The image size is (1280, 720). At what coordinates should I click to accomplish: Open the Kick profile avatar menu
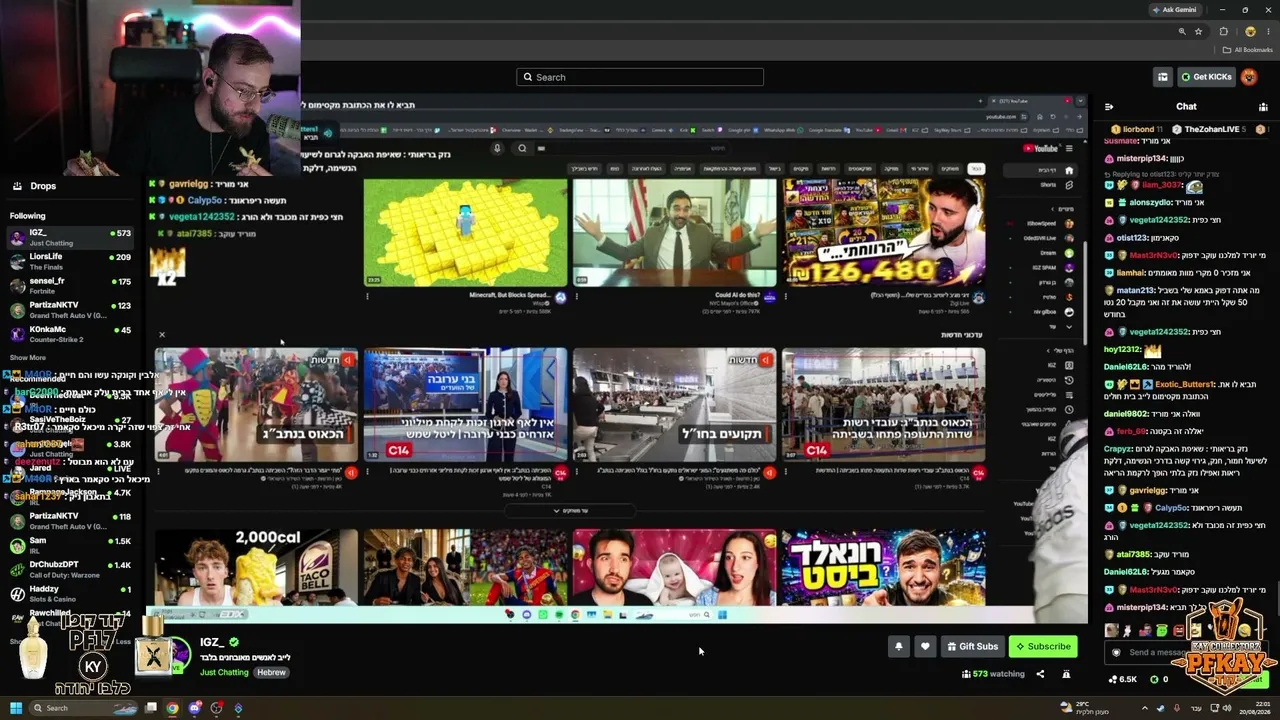(1249, 77)
